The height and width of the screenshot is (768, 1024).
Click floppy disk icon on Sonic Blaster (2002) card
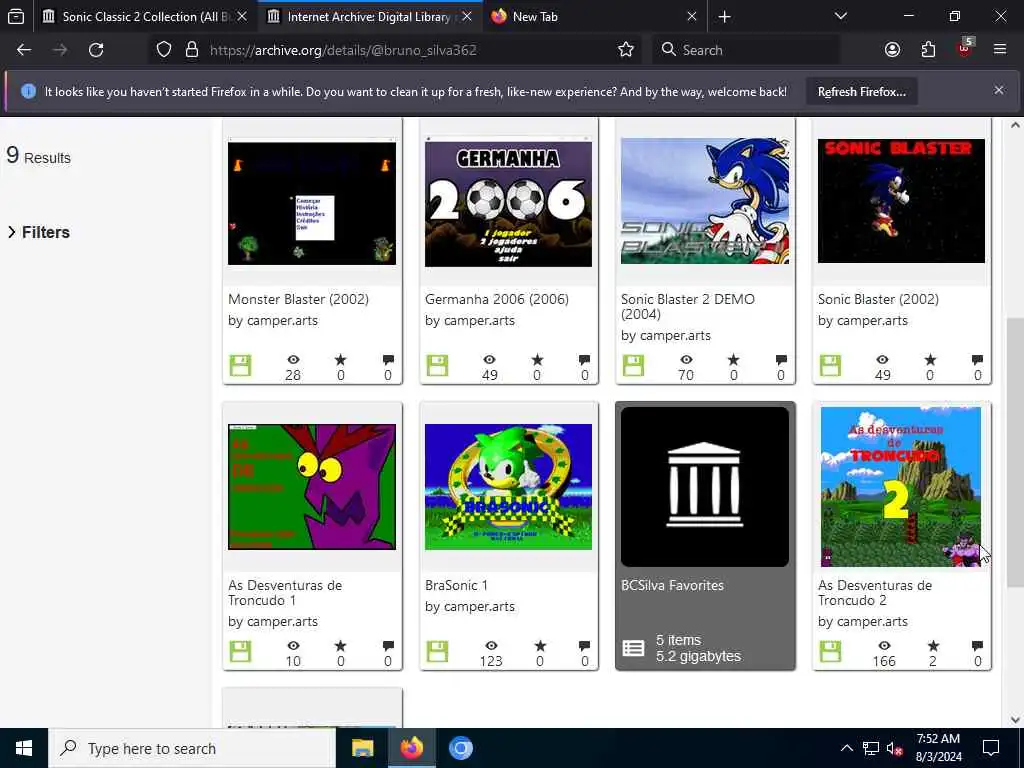coord(830,366)
